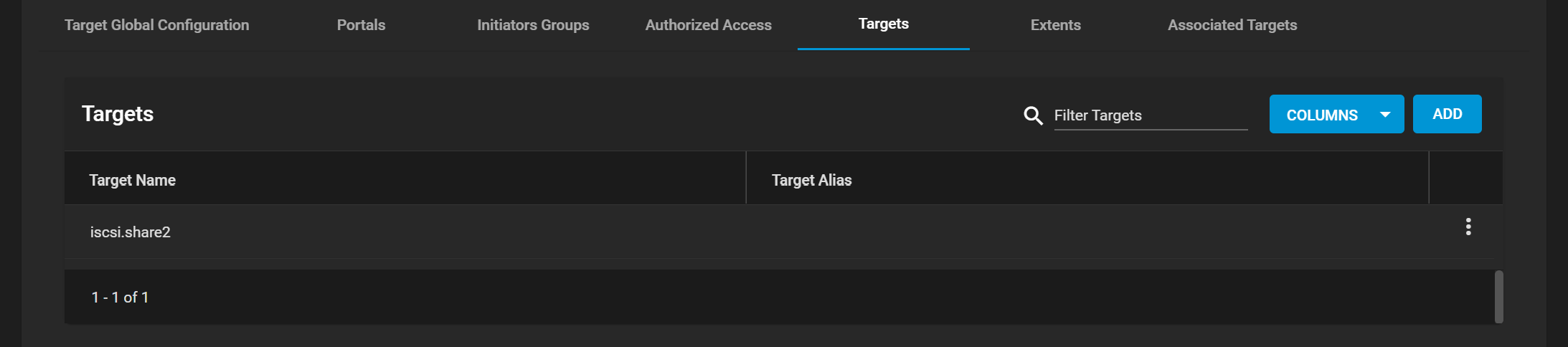Switch to Associated Targets tab
The width and height of the screenshot is (1568, 347).
click(x=1232, y=25)
